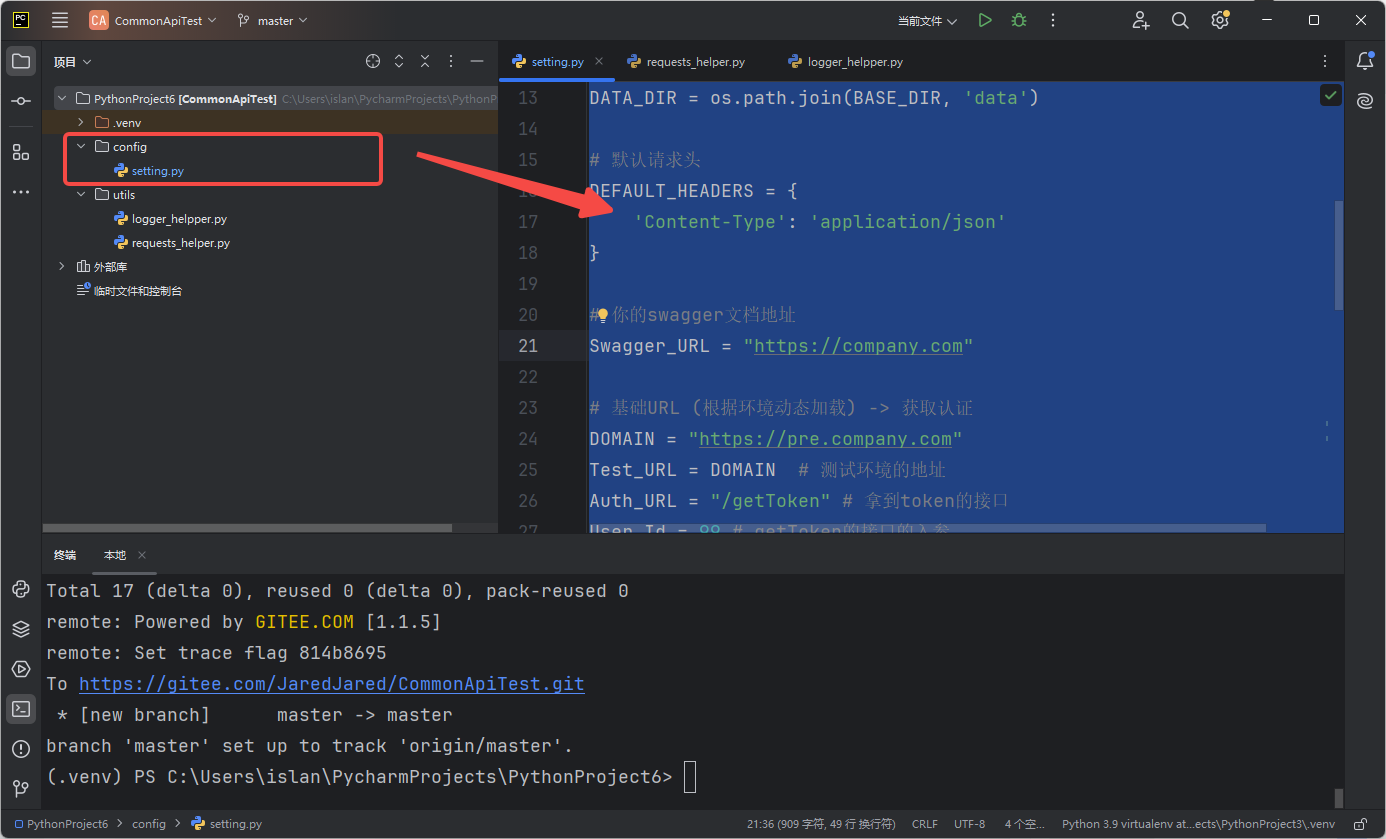Open the Notifications bell

(x=1365, y=61)
